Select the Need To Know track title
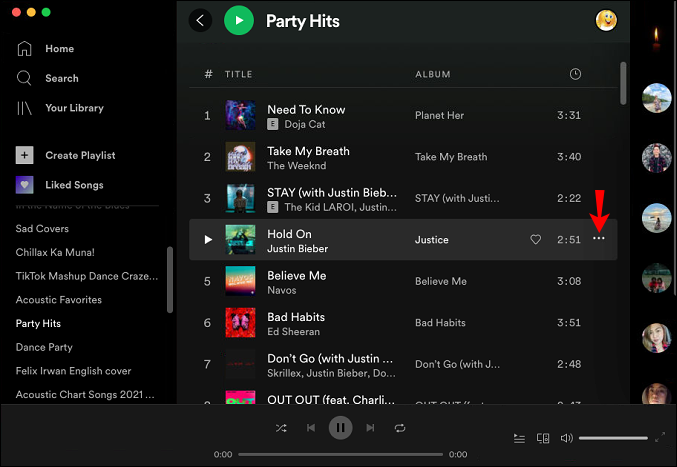677x467 pixels. [x=306, y=110]
